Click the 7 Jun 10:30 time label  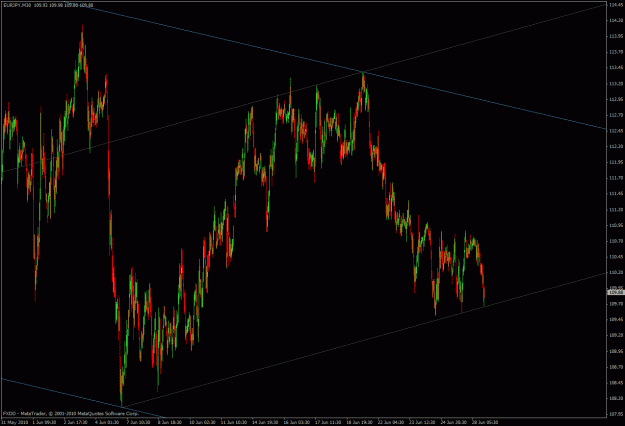138,422
